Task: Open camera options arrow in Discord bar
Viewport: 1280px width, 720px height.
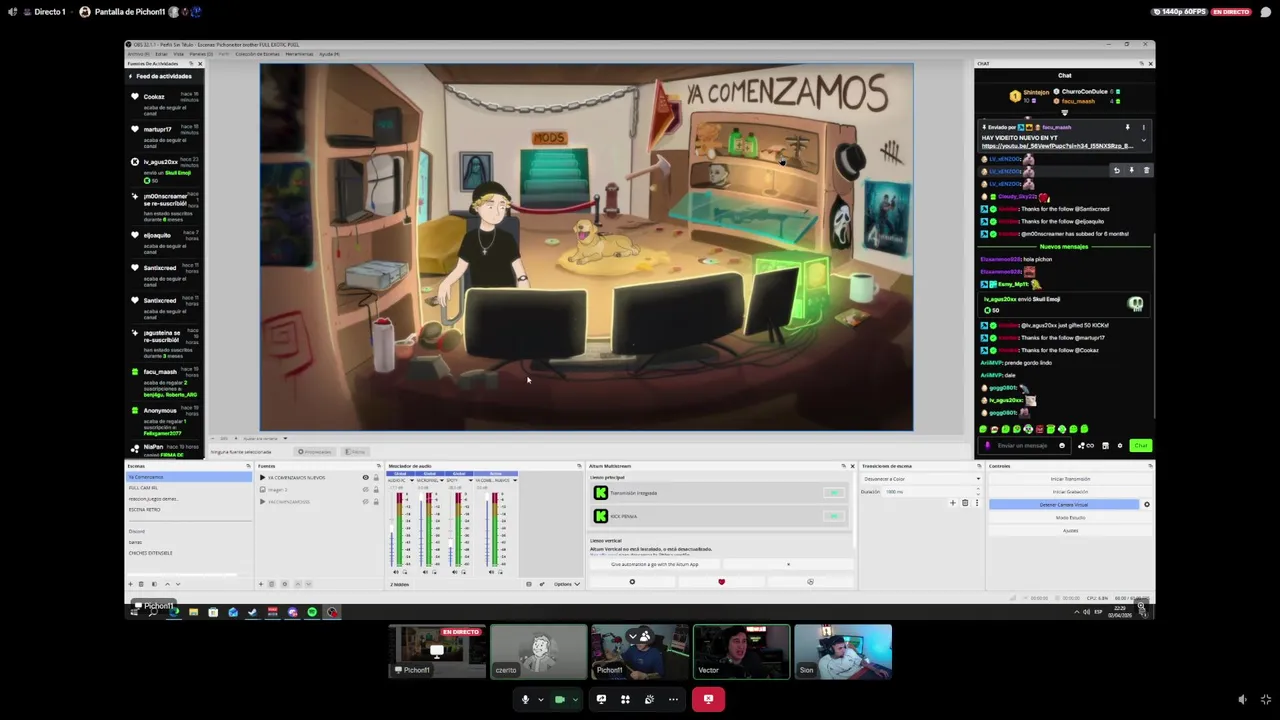Action: [x=575, y=699]
